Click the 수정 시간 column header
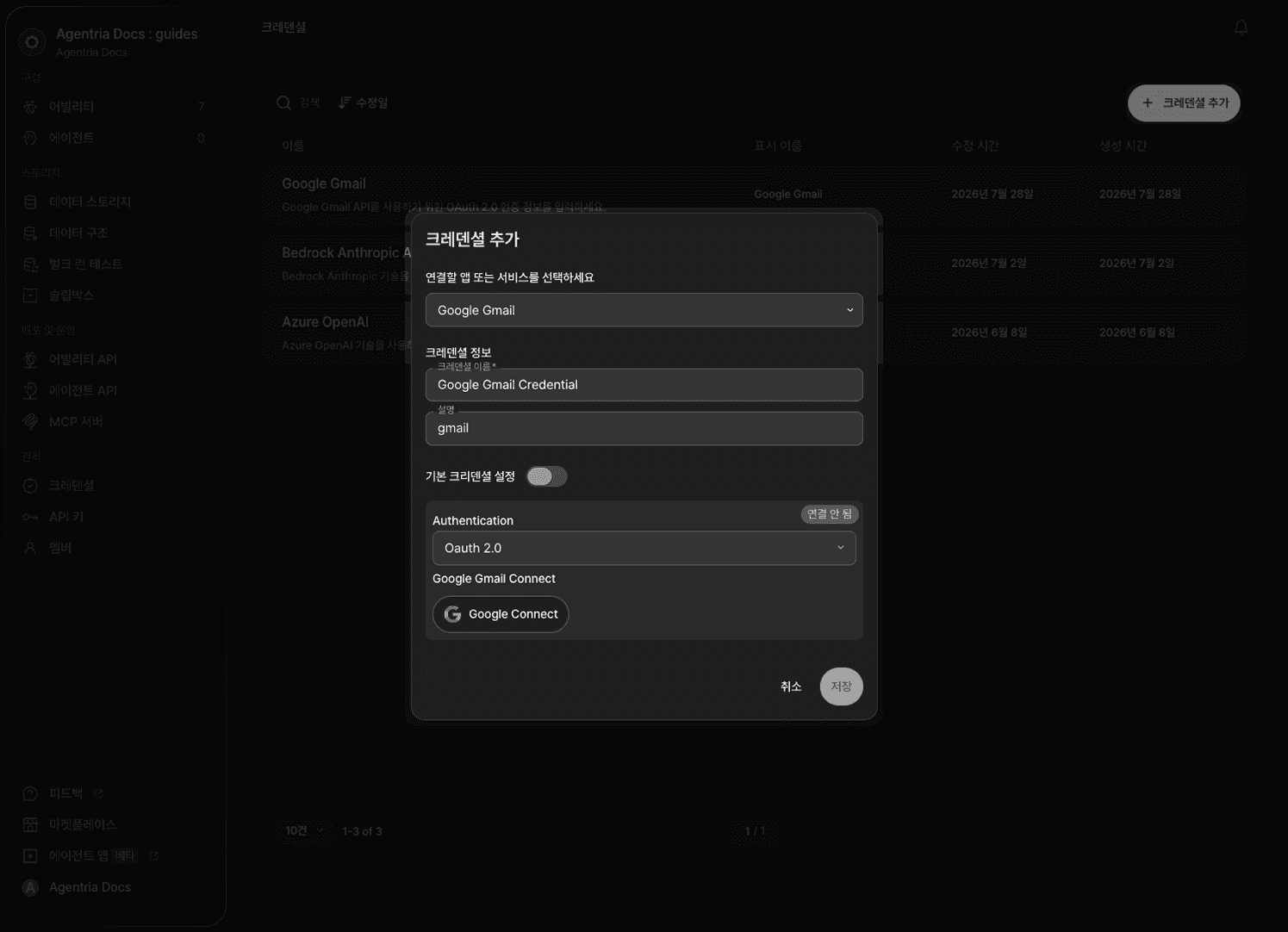This screenshot has height=932, width=1288. point(975,146)
